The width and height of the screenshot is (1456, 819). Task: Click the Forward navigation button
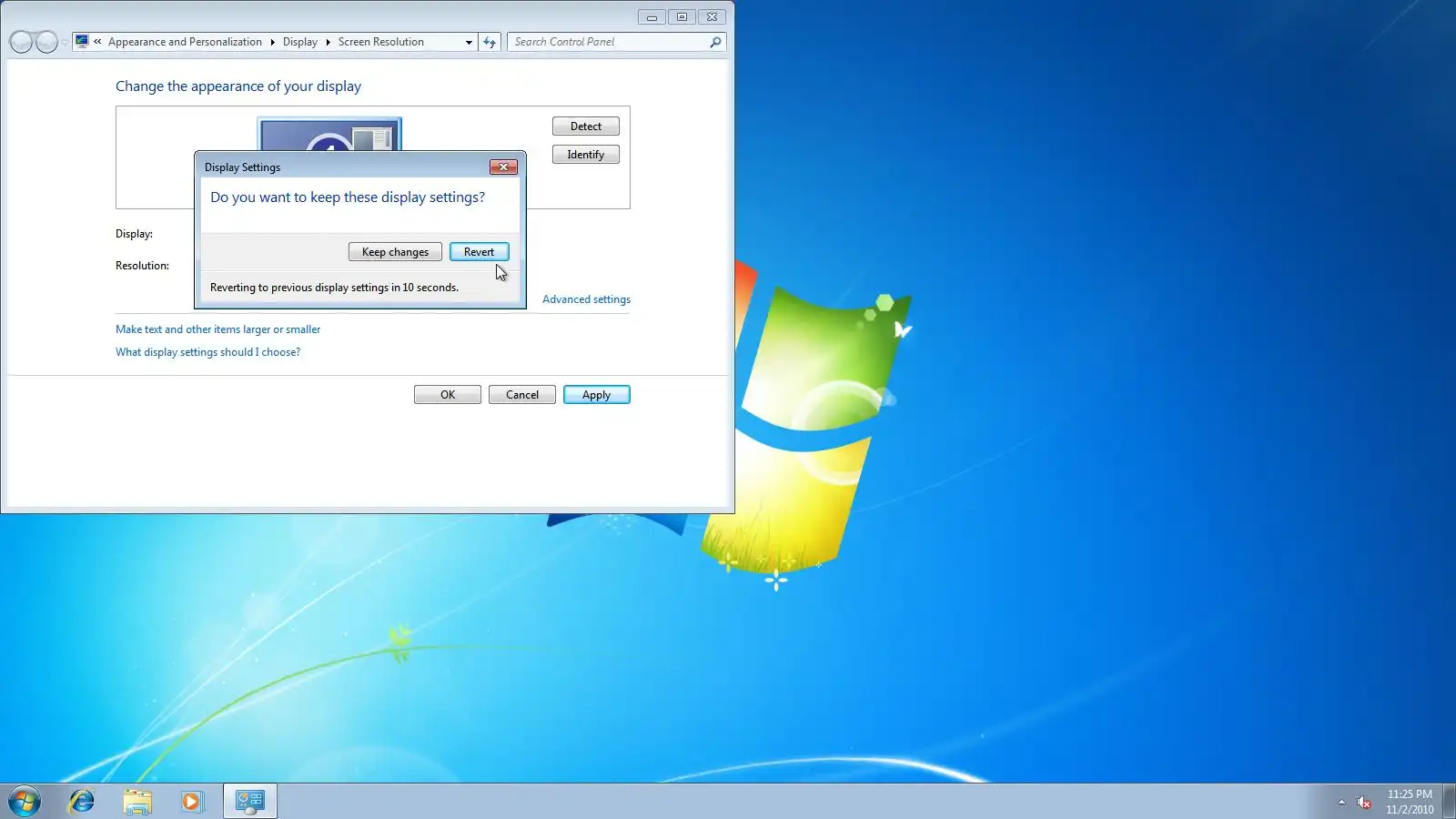[46, 42]
